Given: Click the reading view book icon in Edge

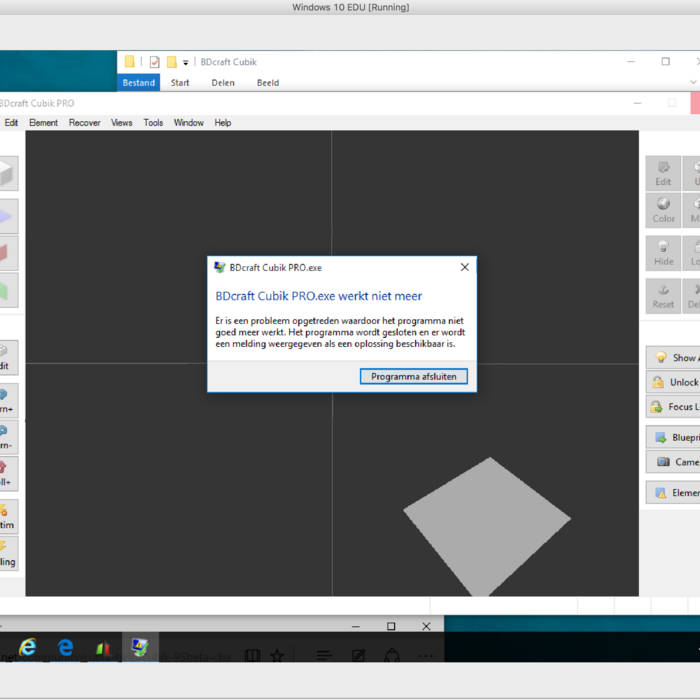Looking at the screenshot, I should [252, 655].
